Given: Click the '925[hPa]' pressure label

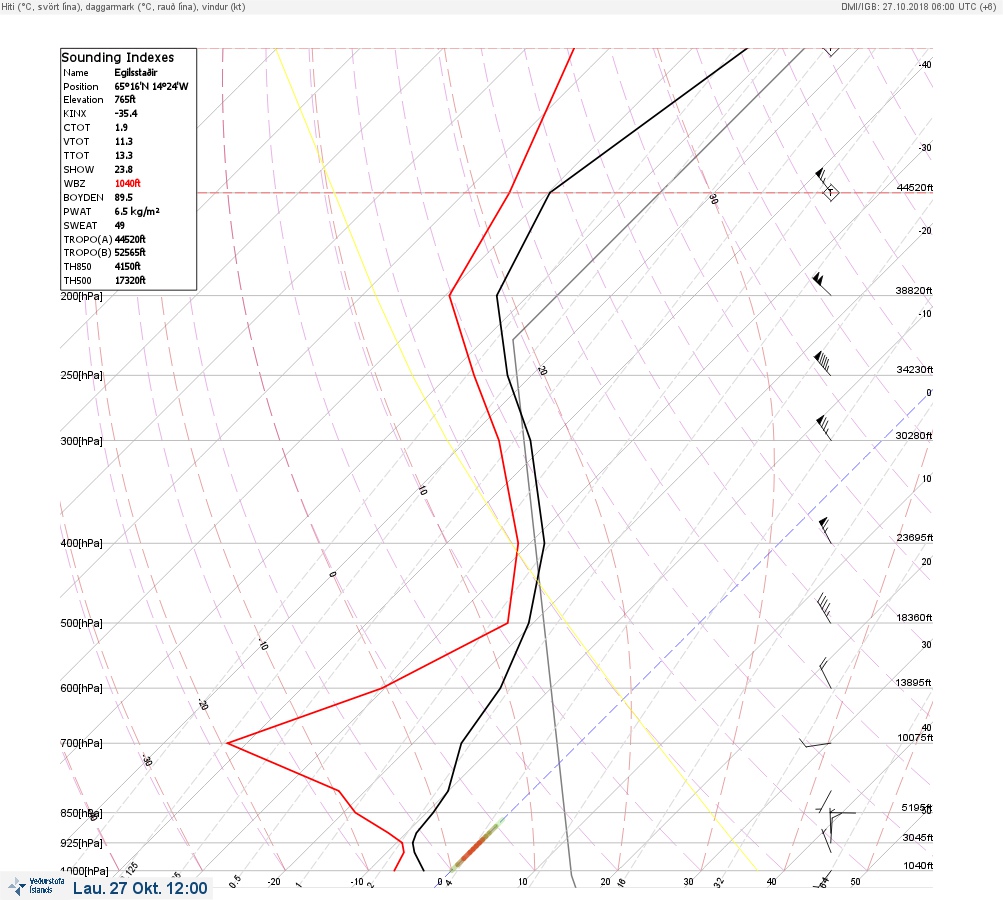Looking at the screenshot, I should 81,843.
